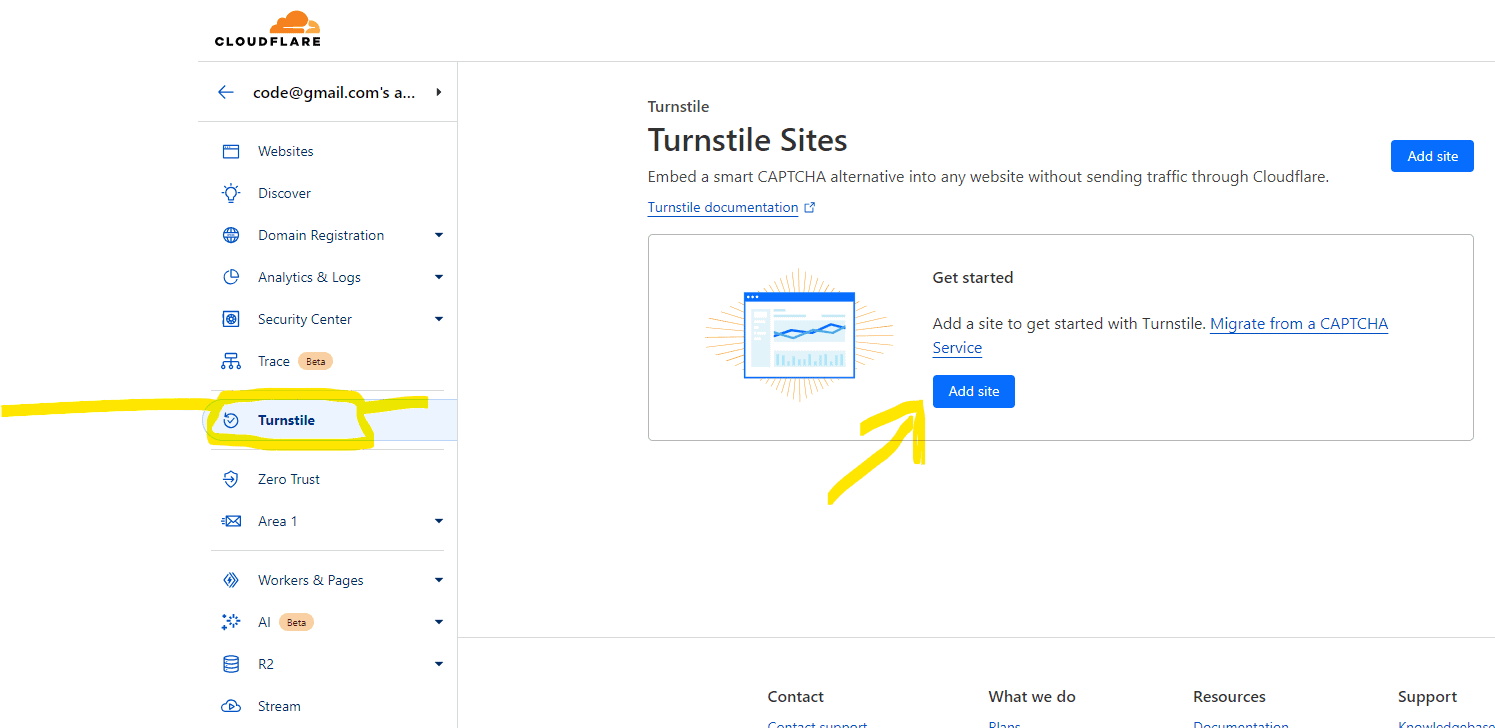Expand Domain Registration submenu arrow
The image size is (1495, 728).
tap(438, 235)
